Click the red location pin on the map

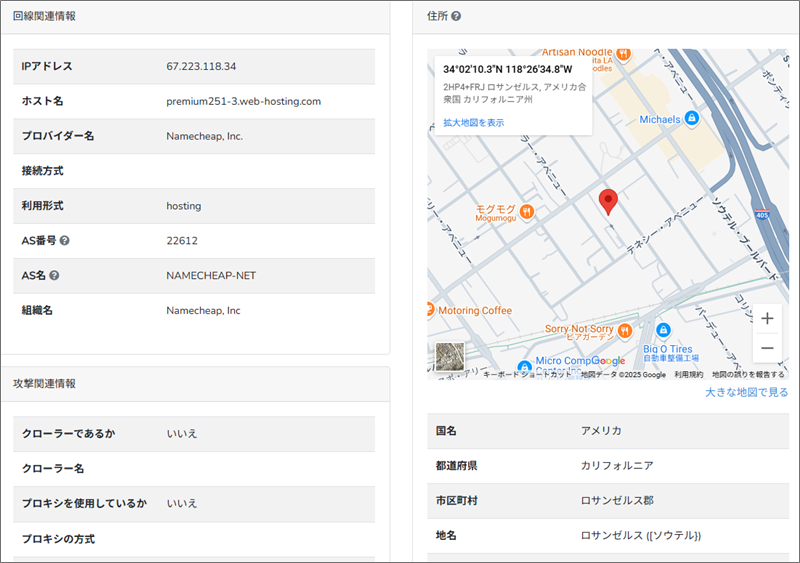click(608, 201)
